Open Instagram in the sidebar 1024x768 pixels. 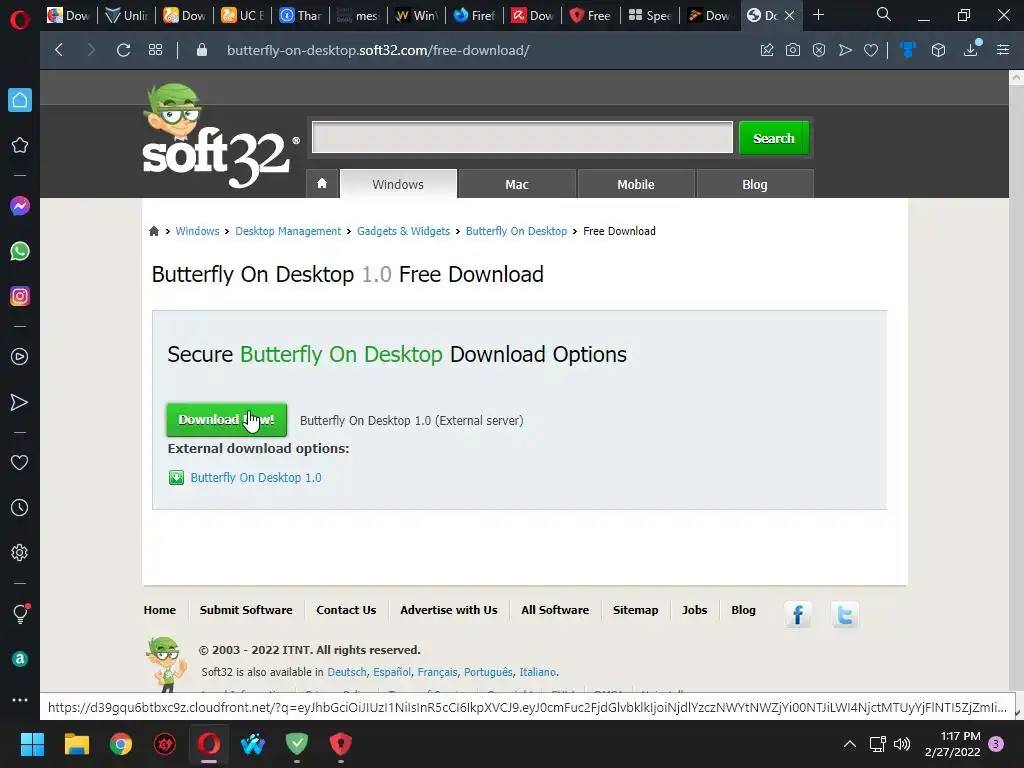[x=20, y=296]
